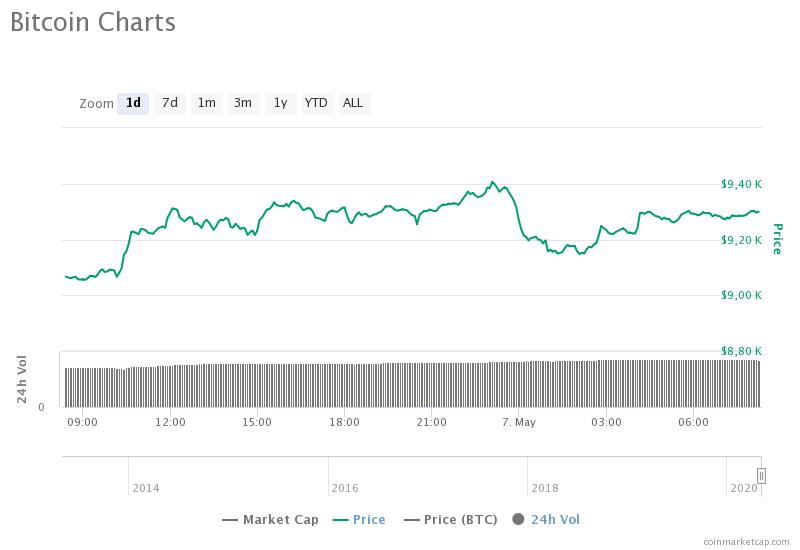Hide the green Price series legend

(358, 519)
